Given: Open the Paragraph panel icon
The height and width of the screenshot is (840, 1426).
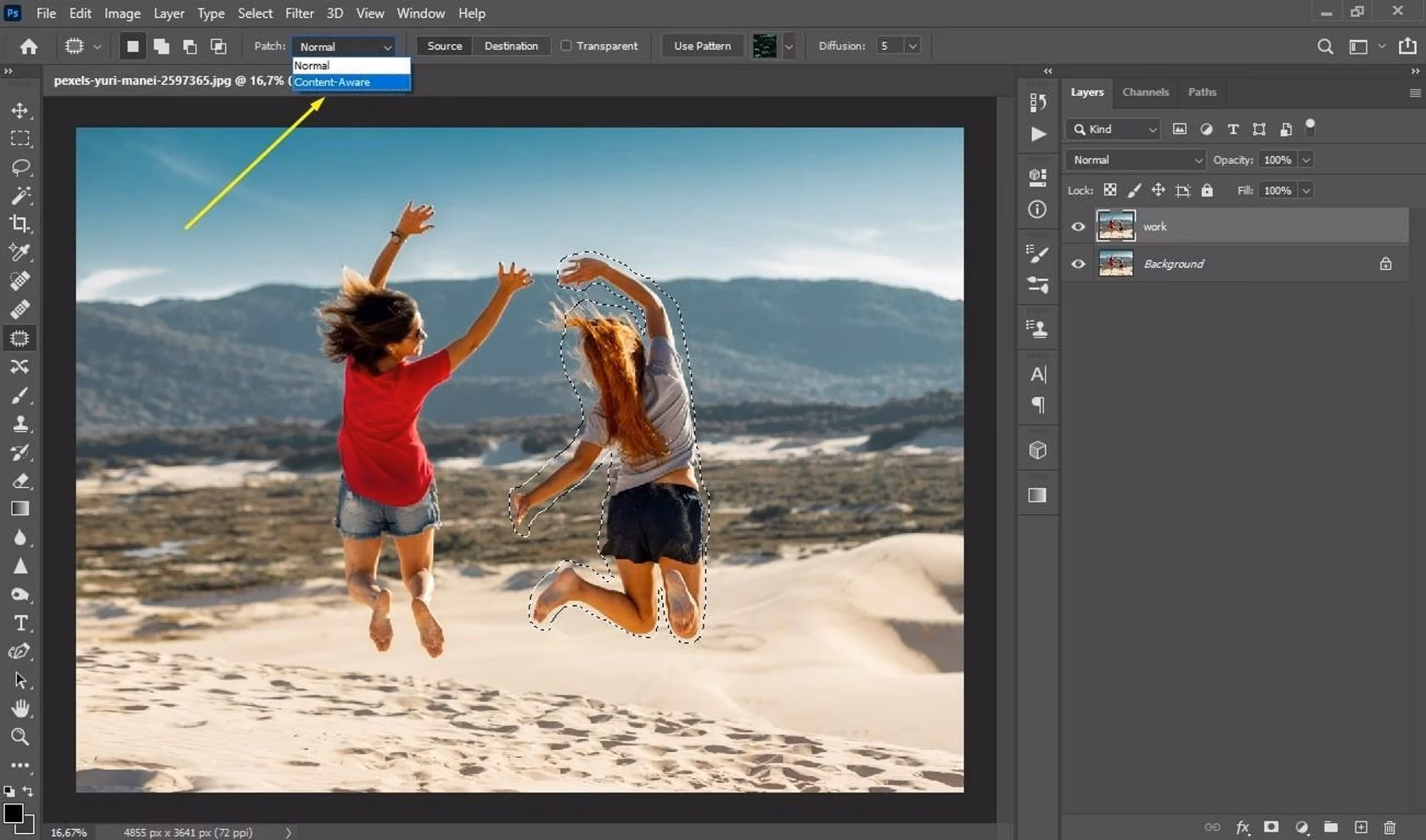Looking at the screenshot, I should pos(1037,405).
